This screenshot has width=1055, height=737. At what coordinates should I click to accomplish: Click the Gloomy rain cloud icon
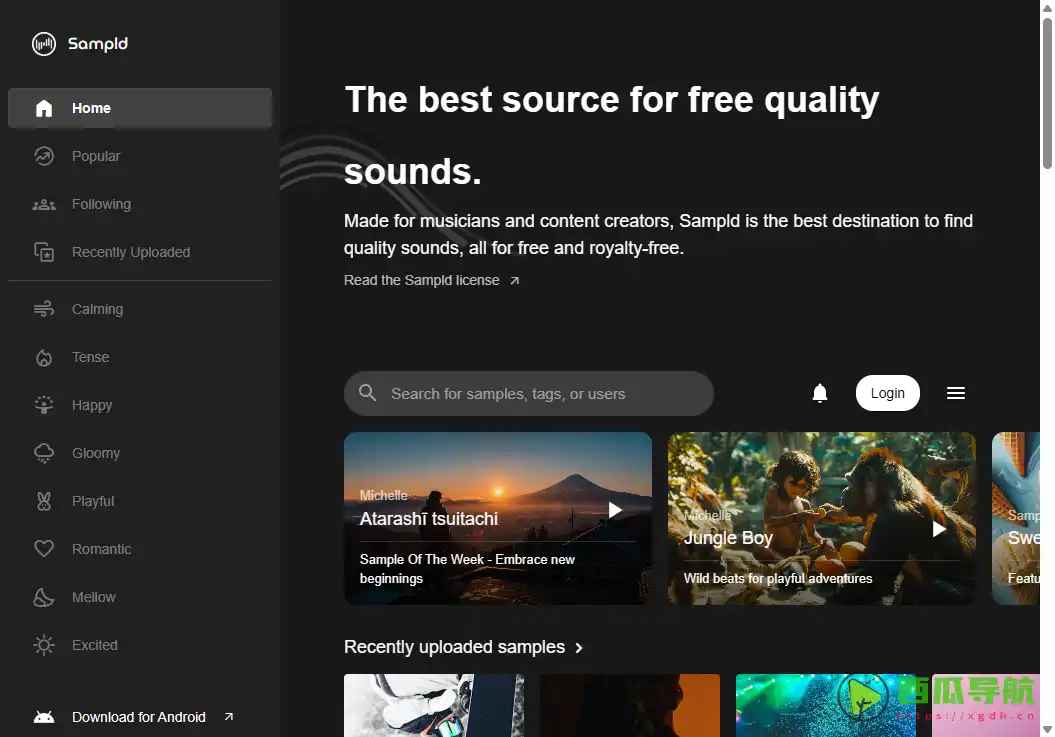click(x=44, y=453)
